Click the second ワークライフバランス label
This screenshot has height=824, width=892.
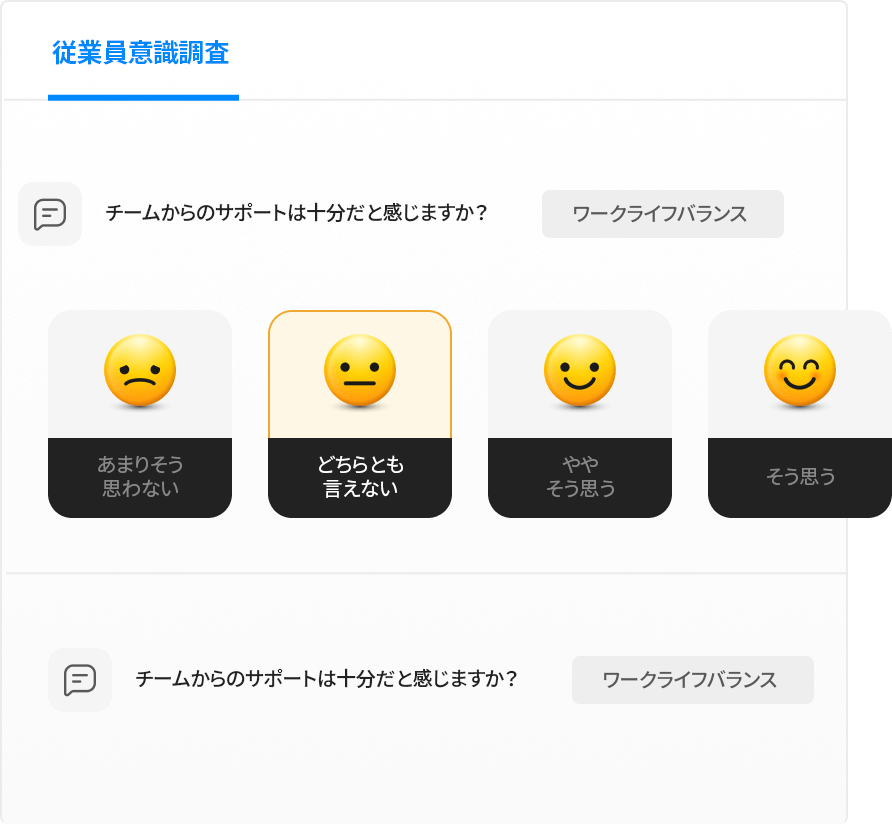click(692, 680)
